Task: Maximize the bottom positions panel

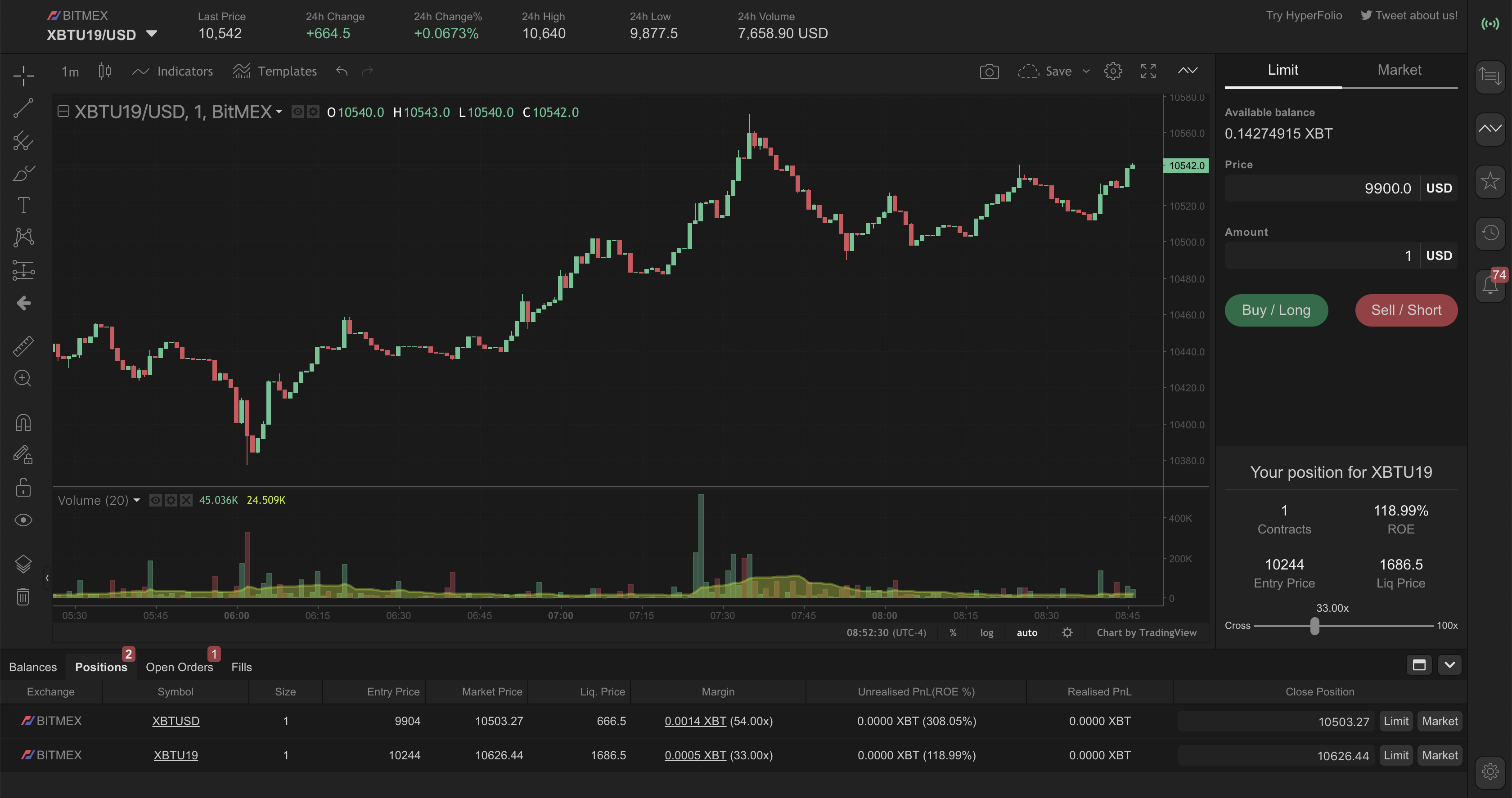Action: 1419,665
